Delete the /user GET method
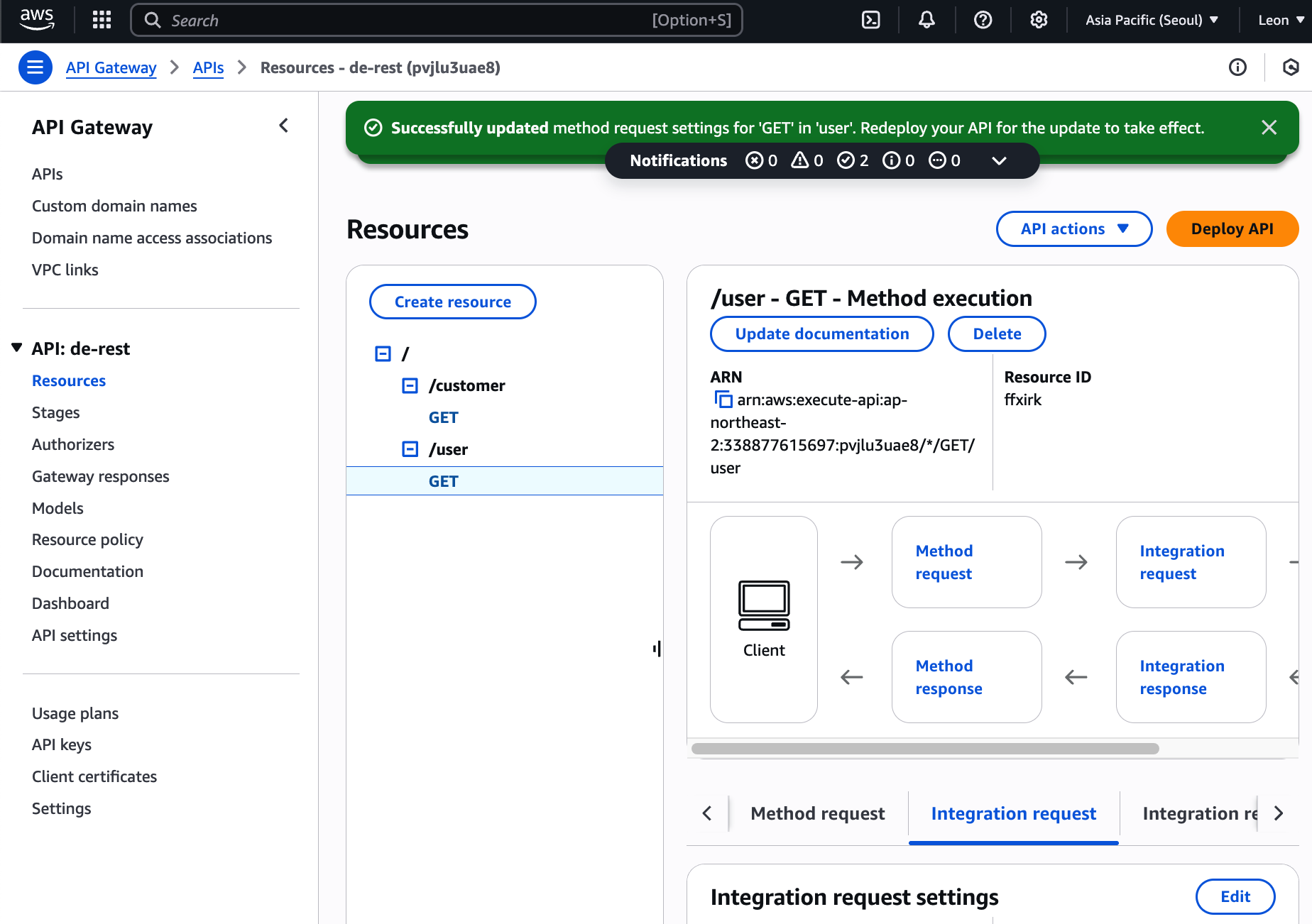 pyautogui.click(x=997, y=334)
